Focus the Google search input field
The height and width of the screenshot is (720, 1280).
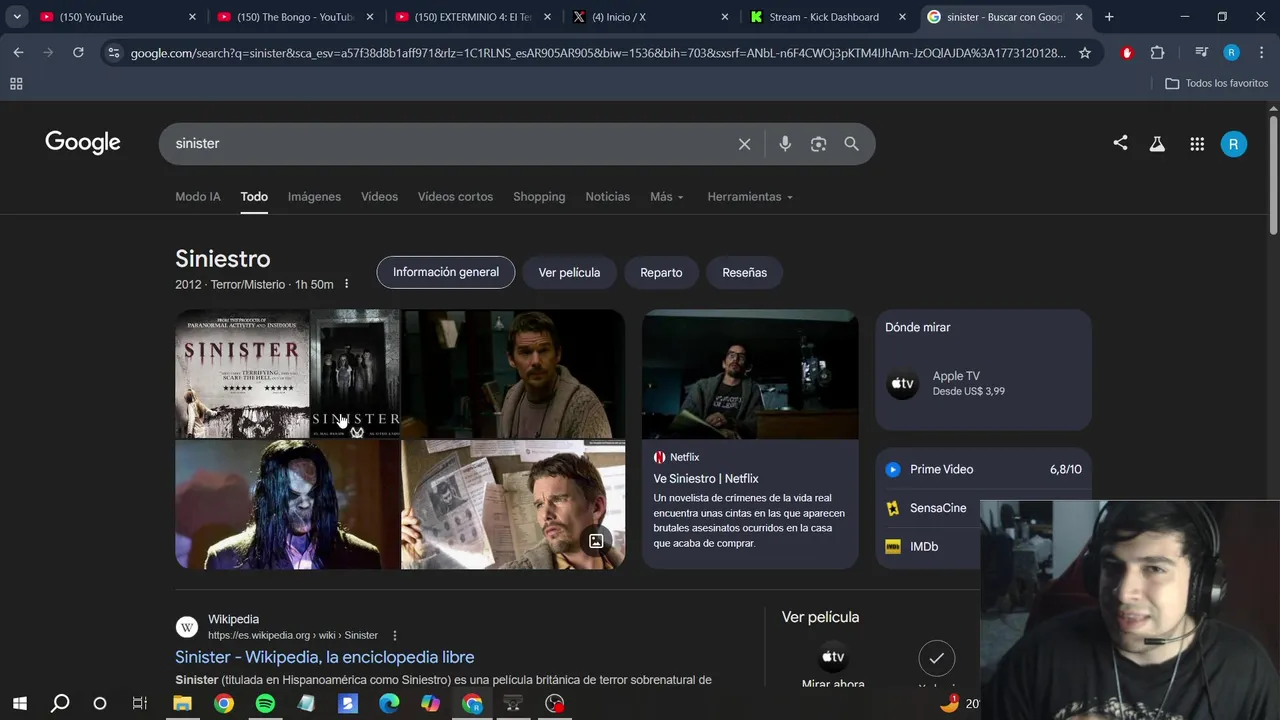pos(450,144)
